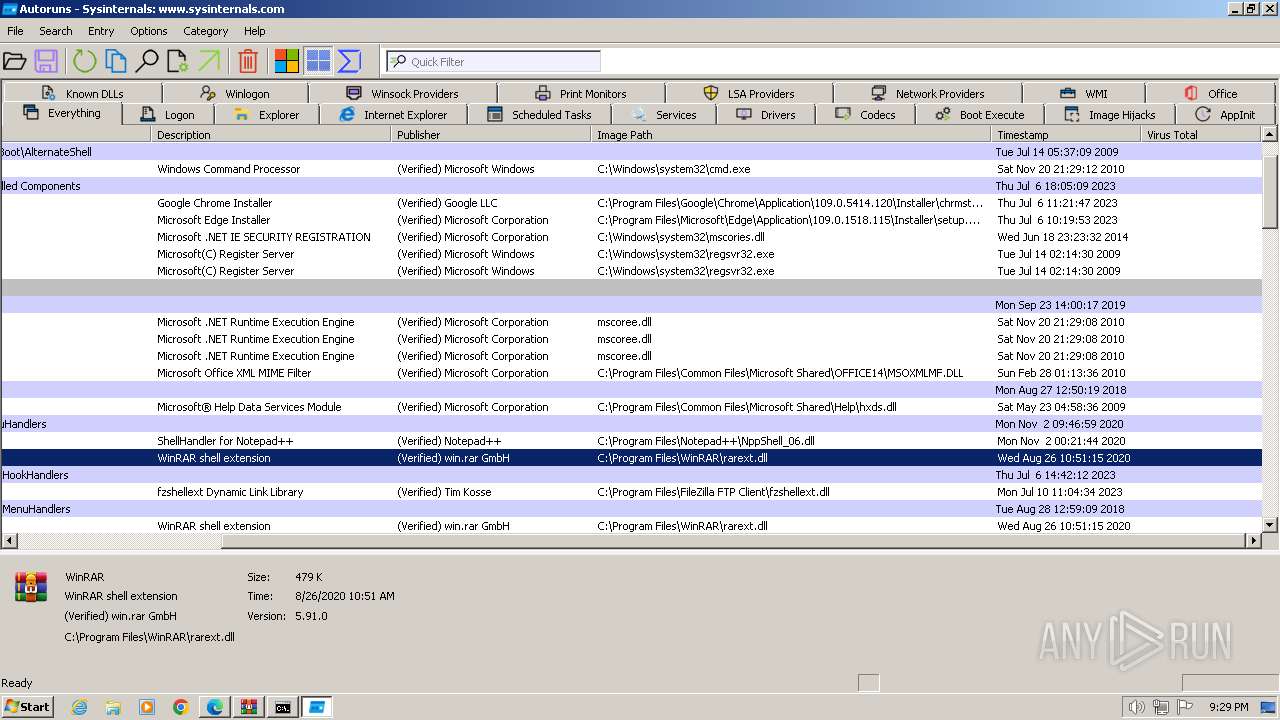Click the green Jump to Entry arrow icon
Screen dimensions: 1280x720
pyautogui.click(x=209, y=61)
